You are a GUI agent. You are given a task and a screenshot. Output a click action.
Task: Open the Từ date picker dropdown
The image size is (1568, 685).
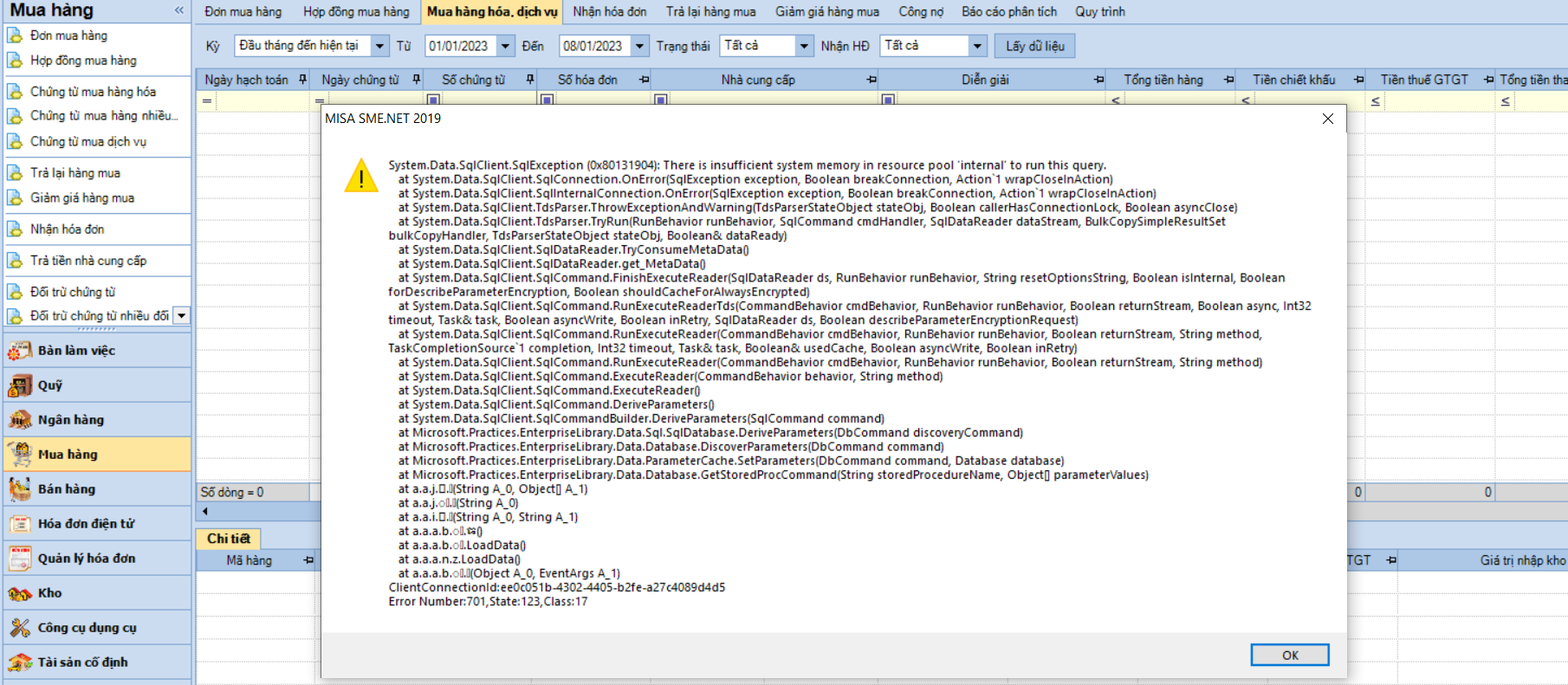pyautogui.click(x=506, y=46)
